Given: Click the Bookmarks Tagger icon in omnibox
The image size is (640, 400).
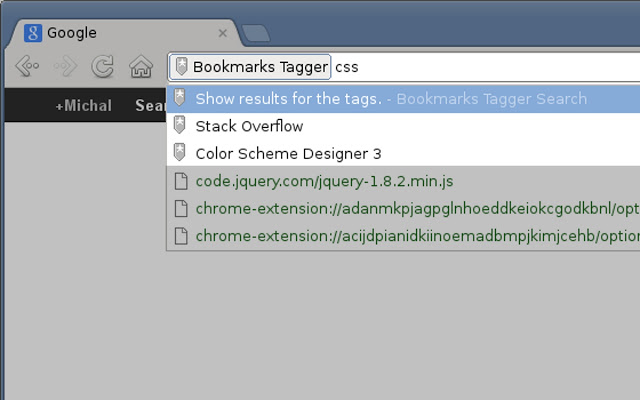Looking at the screenshot, I should [x=181, y=66].
